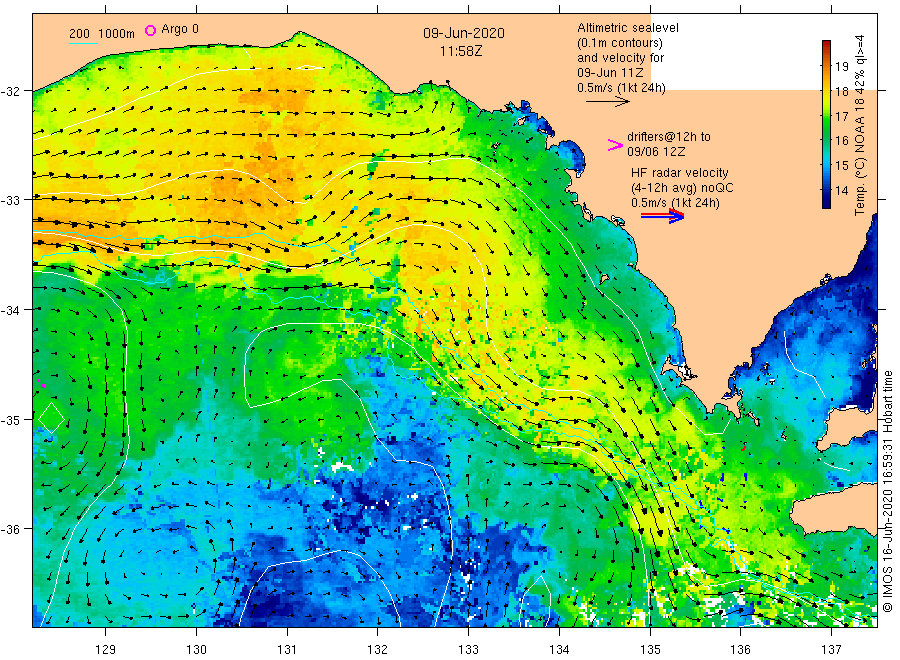The image size is (900, 660).
Task: Click the temperature color bar
Action: [x=826, y=124]
